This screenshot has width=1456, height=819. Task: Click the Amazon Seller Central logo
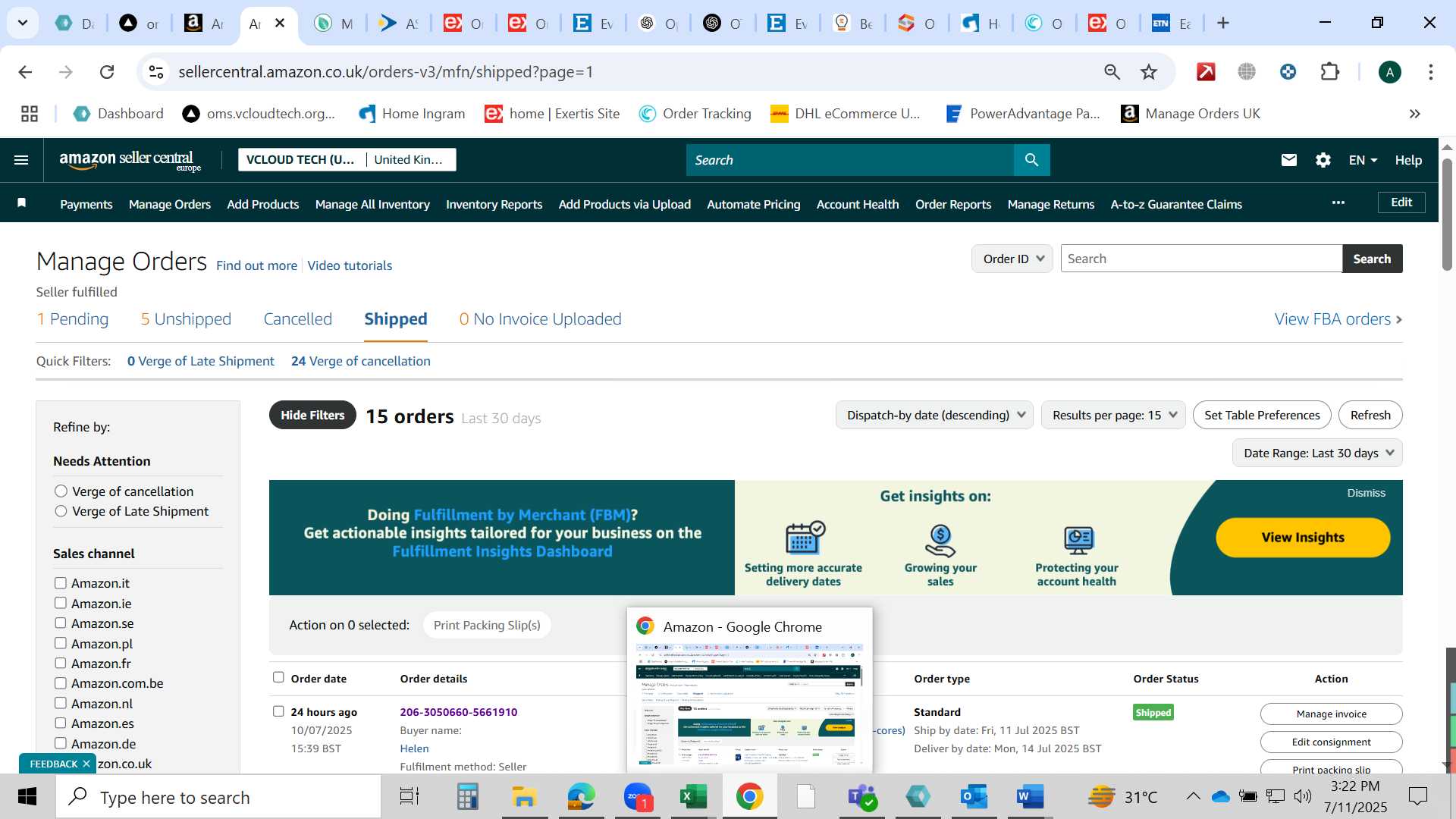[130, 160]
